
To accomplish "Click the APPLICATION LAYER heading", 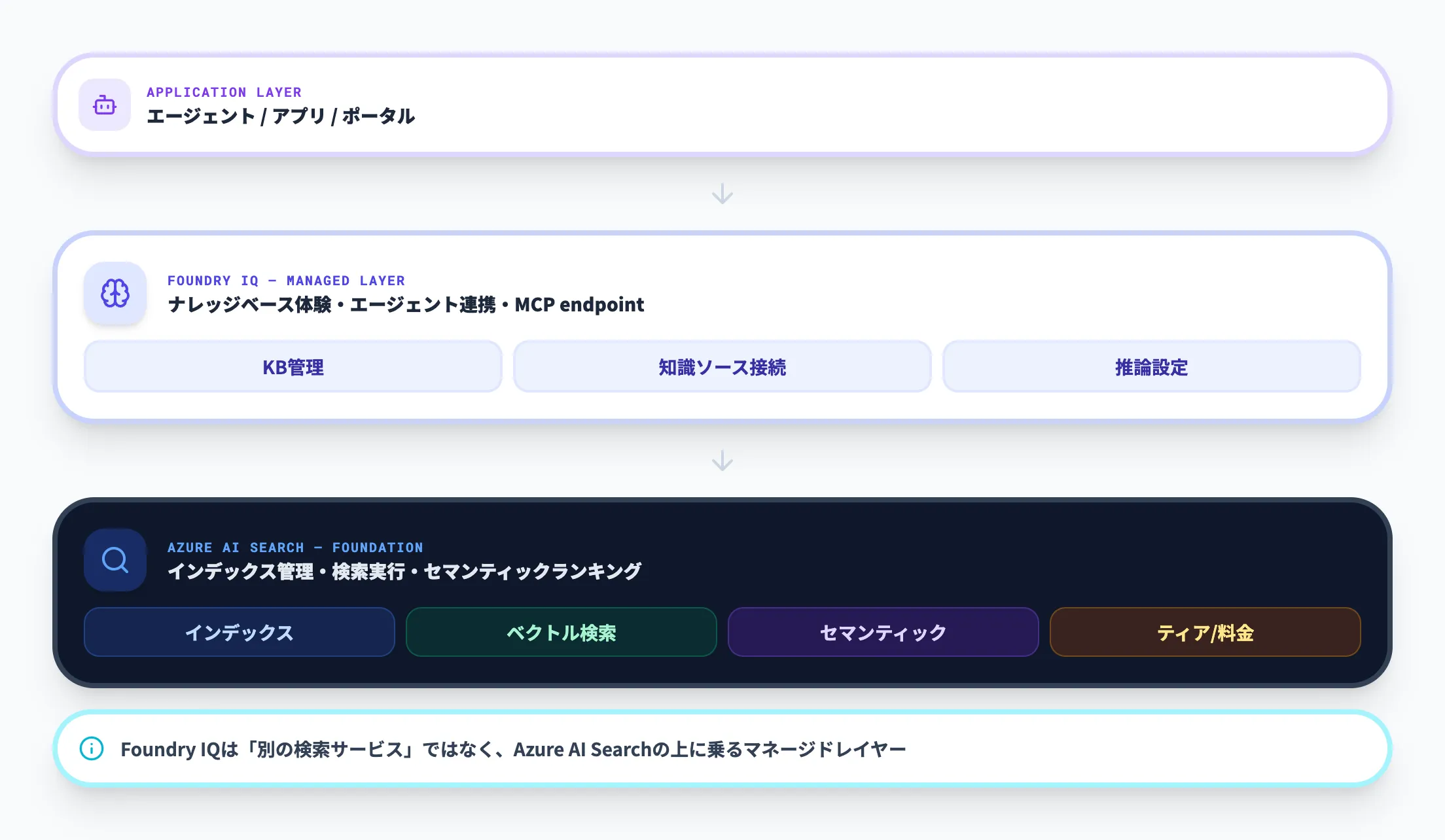I will [224, 92].
